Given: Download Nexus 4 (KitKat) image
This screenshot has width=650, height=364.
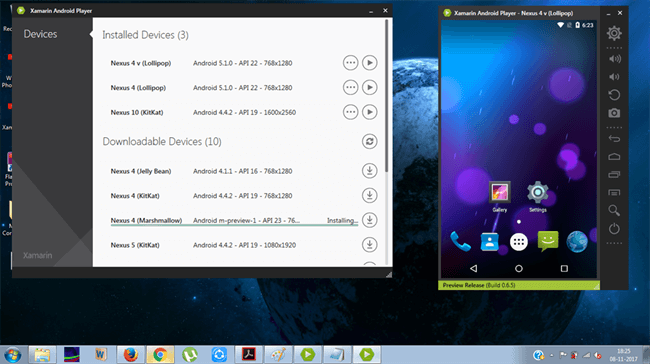Looking at the screenshot, I should 369,195.
